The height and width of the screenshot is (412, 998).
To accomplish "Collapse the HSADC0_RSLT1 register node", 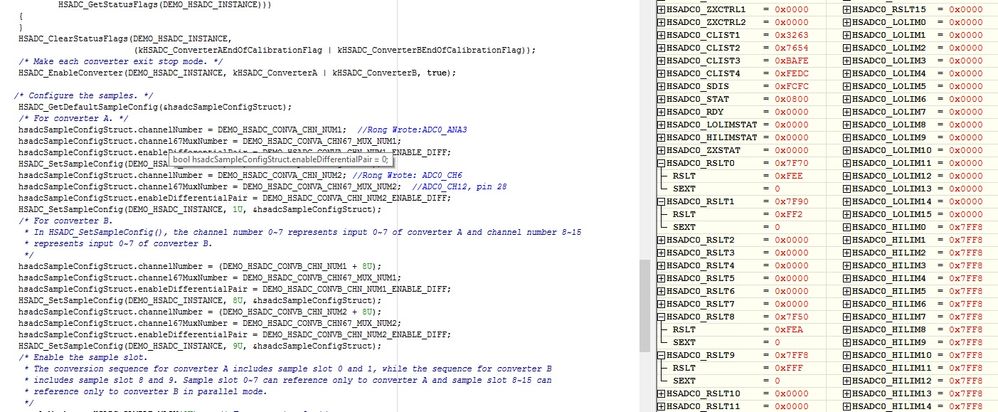I will 661,201.
